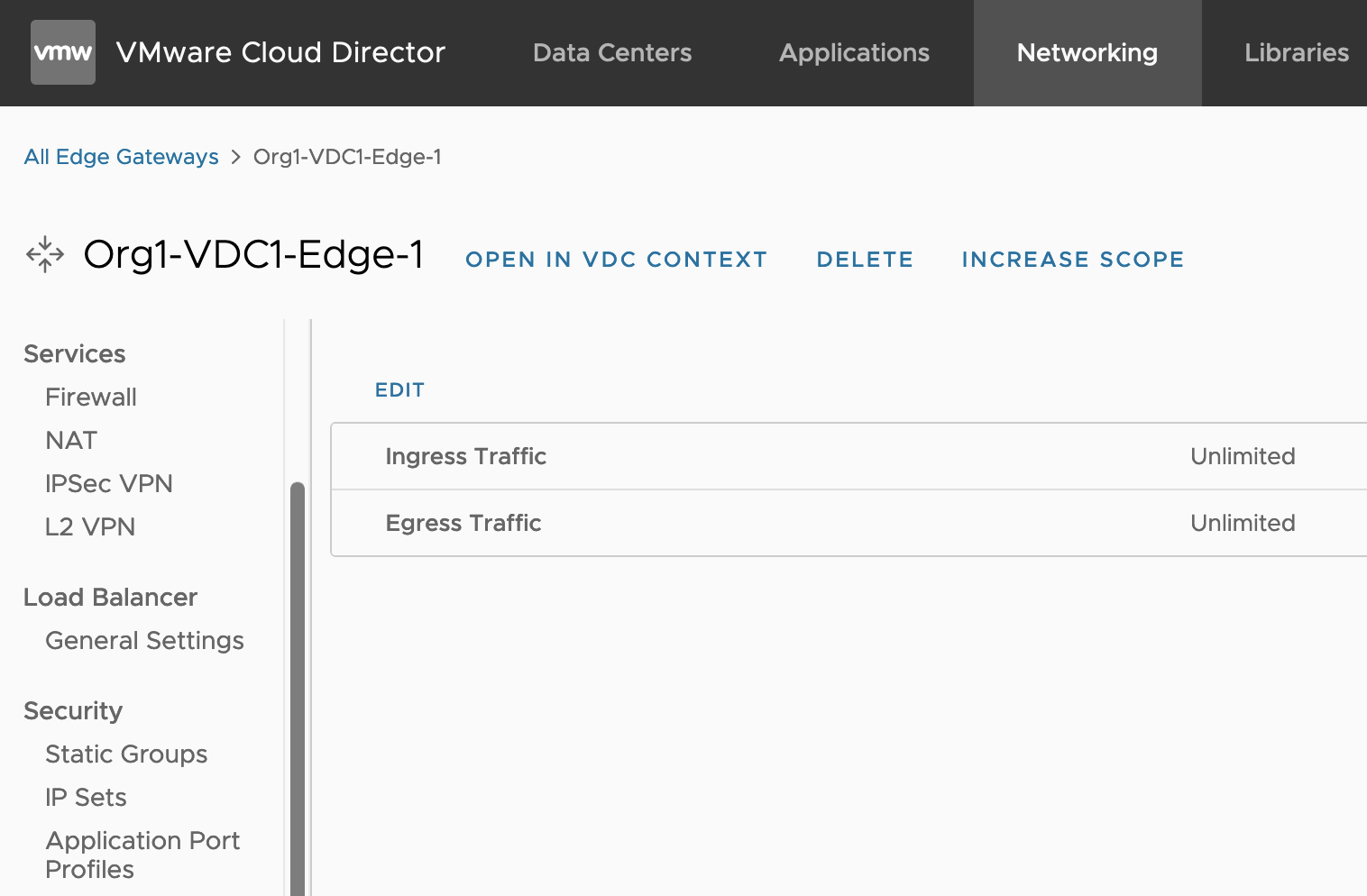The width and height of the screenshot is (1367, 896).
Task: Go to the Libraries tab
Action: point(1296,52)
